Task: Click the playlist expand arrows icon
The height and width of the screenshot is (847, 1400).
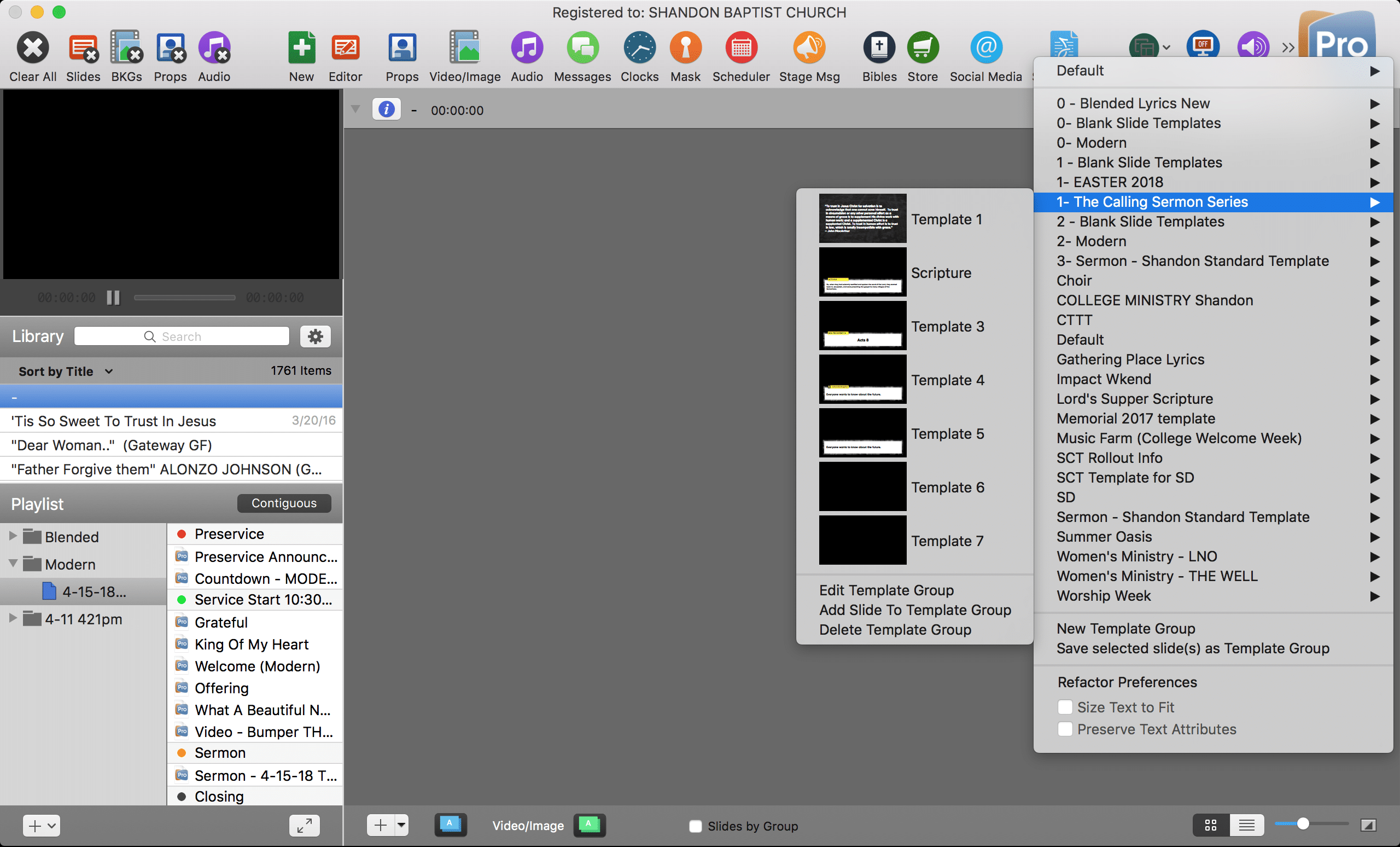Action: click(305, 826)
